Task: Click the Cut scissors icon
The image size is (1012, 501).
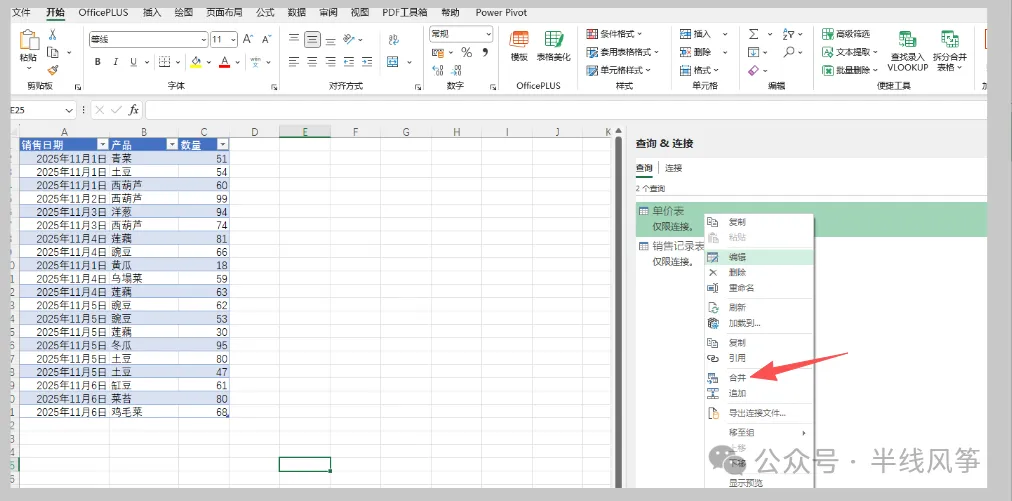Action: pos(53,35)
